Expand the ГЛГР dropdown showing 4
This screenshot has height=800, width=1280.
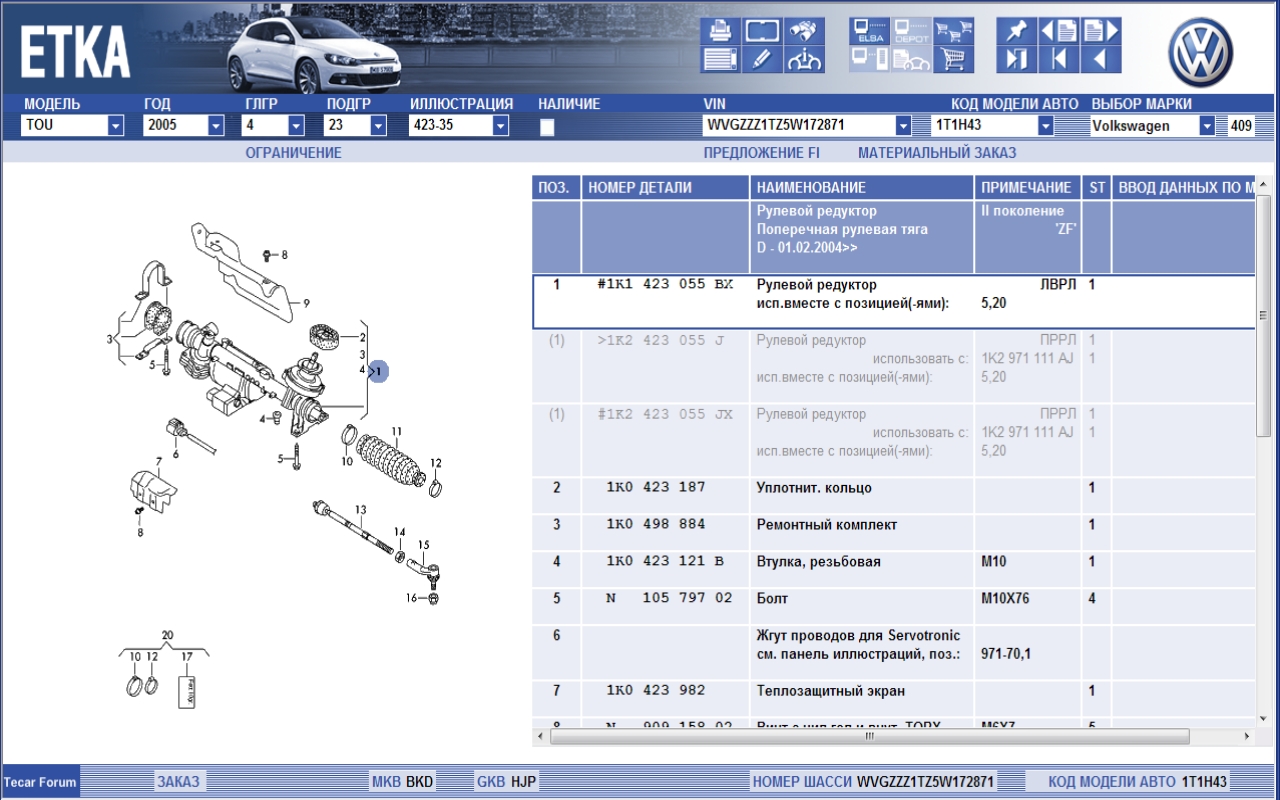pos(296,126)
